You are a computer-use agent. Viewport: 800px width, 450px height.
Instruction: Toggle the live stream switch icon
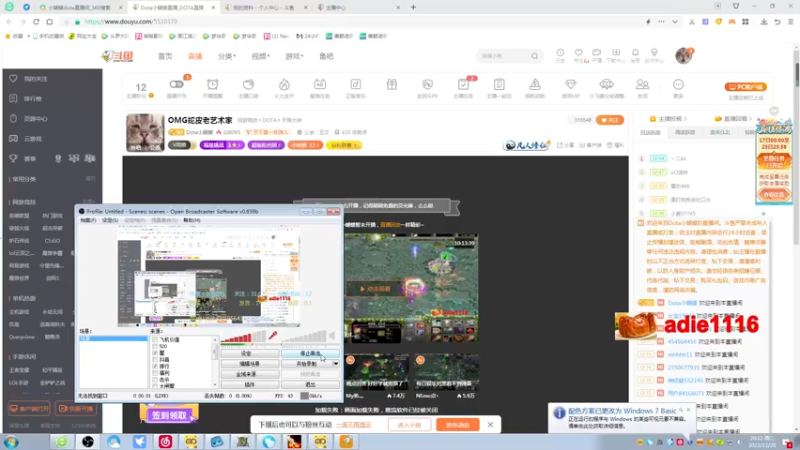click(x=177, y=84)
